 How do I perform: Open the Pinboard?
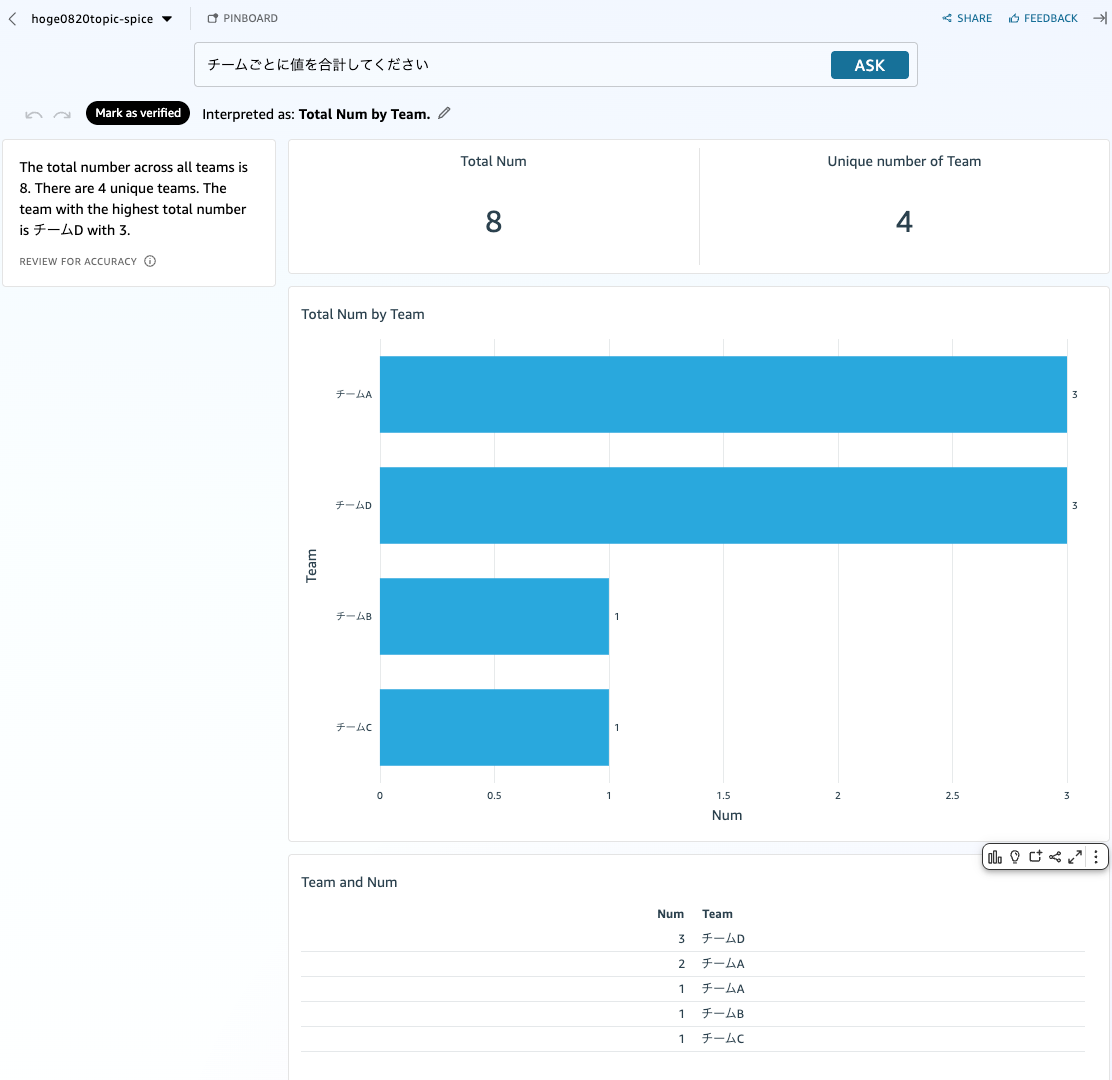(243, 18)
